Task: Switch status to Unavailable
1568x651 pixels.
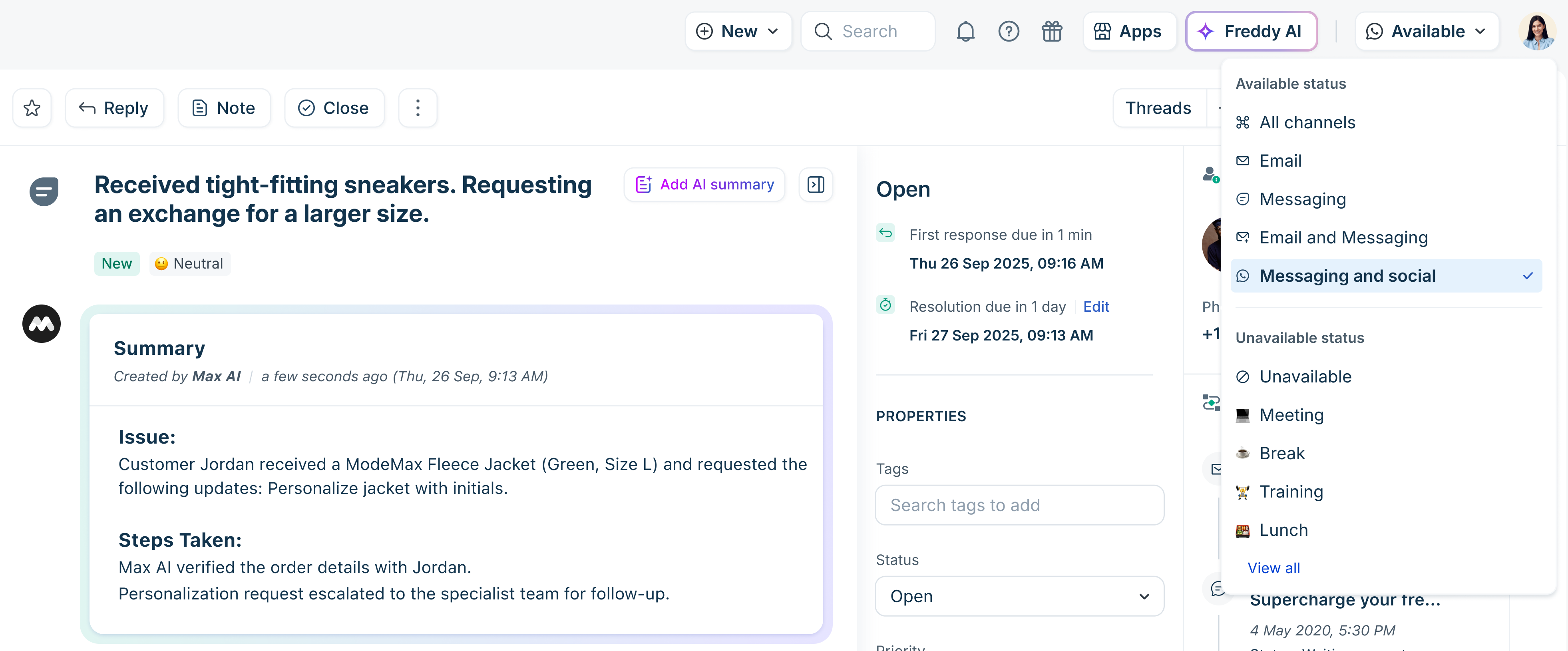Action: click(1305, 376)
